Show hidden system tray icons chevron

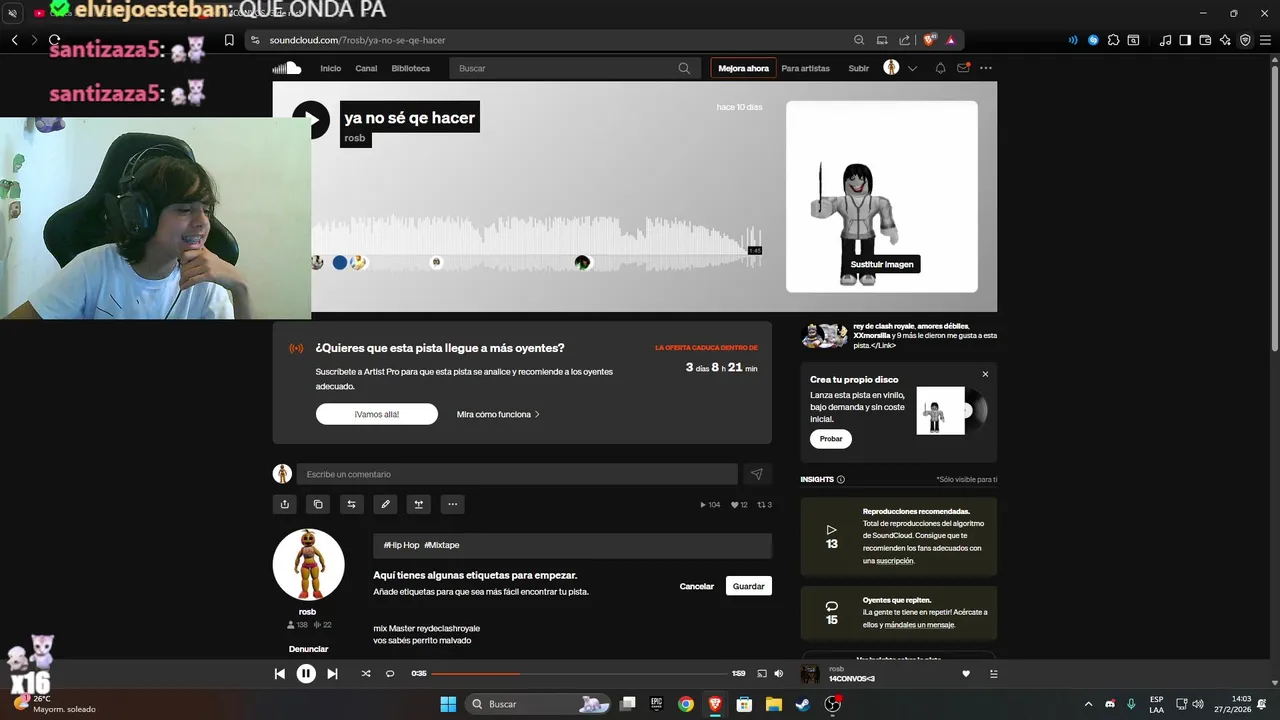pyautogui.click(x=1091, y=704)
